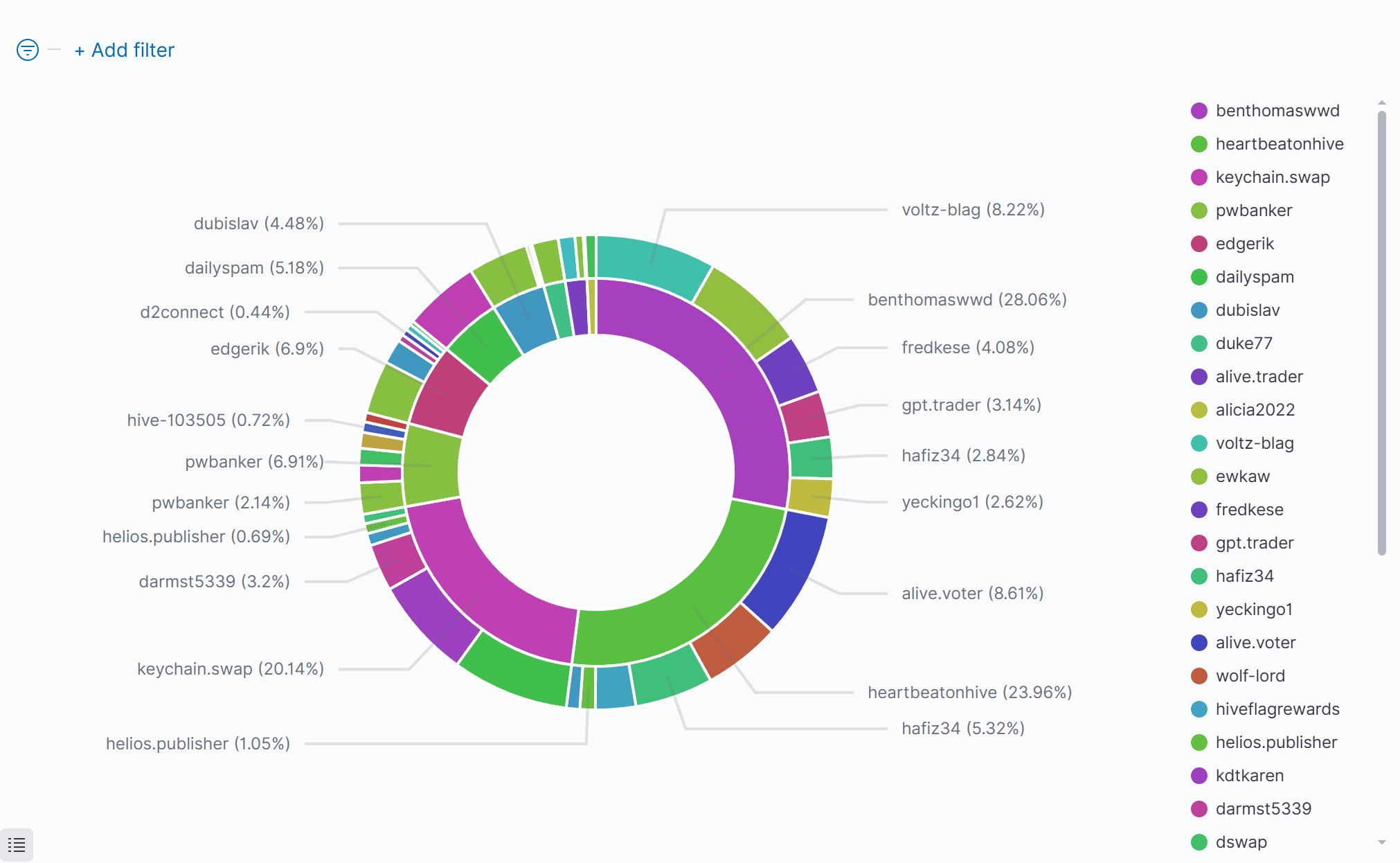Click the benthomaswwd legend color dot
The width and height of the screenshot is (1400, 863).
point(1199,111)
